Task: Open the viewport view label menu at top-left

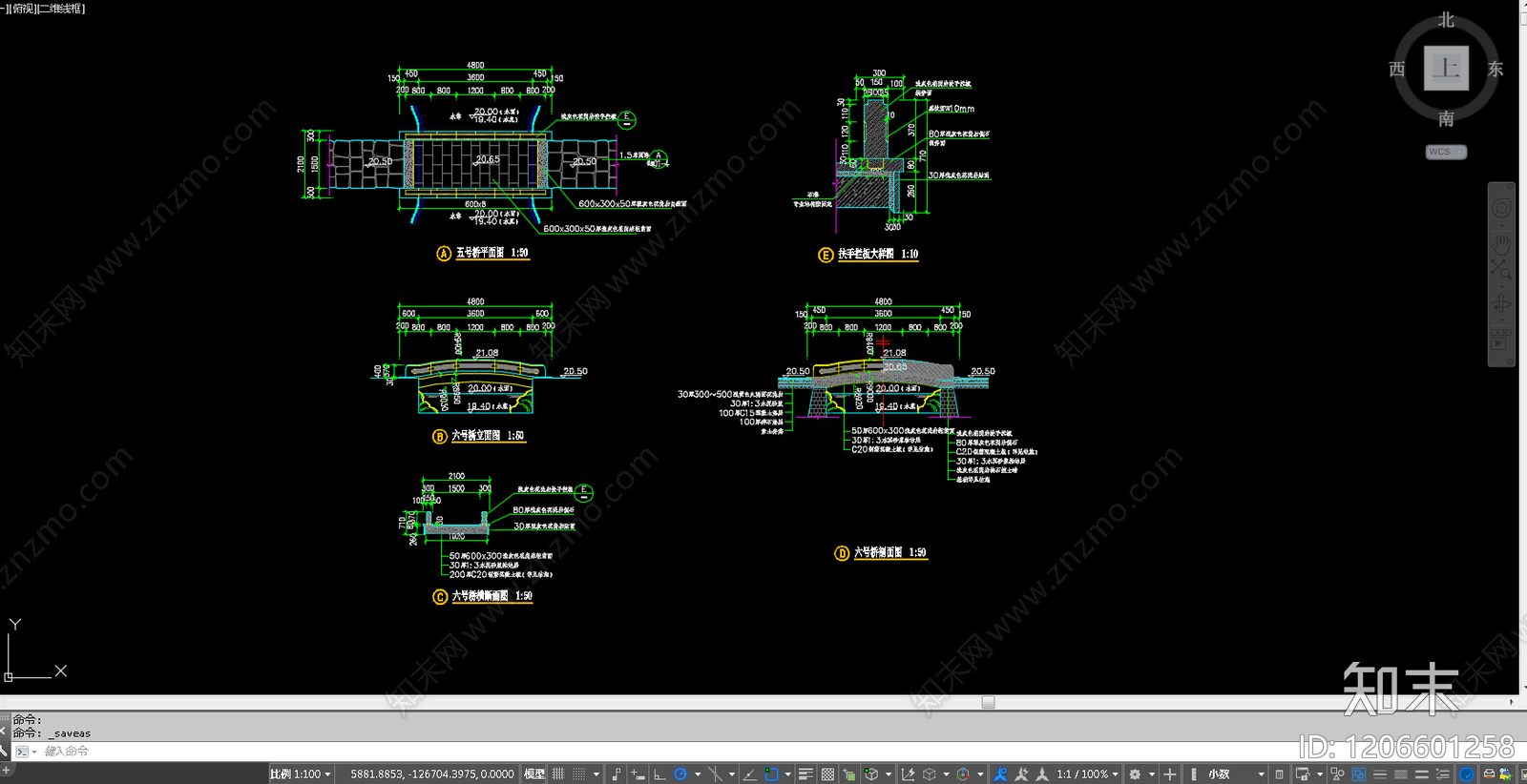Action: (46, 9)
